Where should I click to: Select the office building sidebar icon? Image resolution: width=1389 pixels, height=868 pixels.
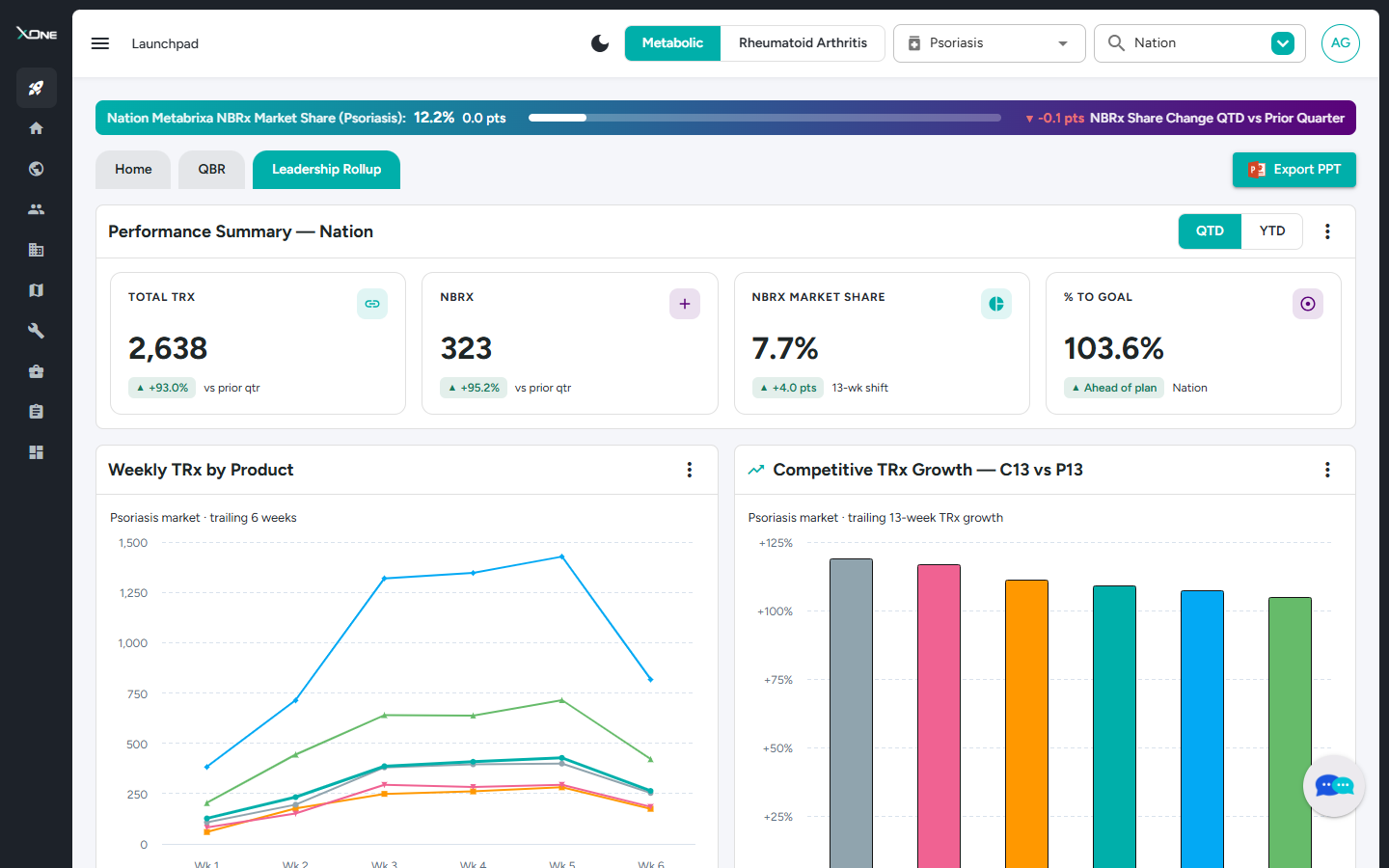pos(37,250)
